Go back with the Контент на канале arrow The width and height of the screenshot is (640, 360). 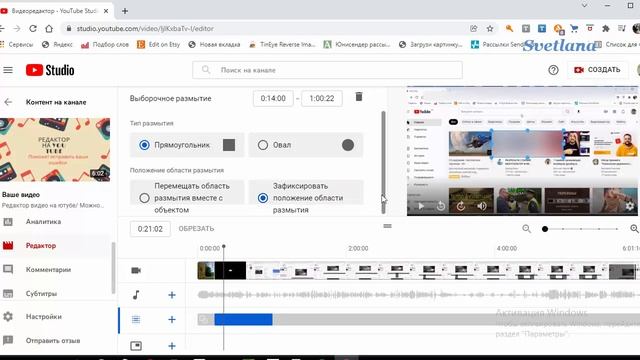pyautogui.click(x=8, y=102)
